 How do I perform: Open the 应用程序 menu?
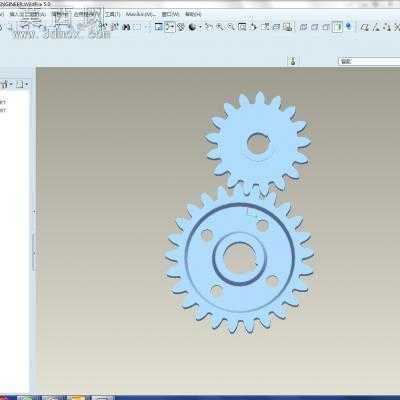86,14
